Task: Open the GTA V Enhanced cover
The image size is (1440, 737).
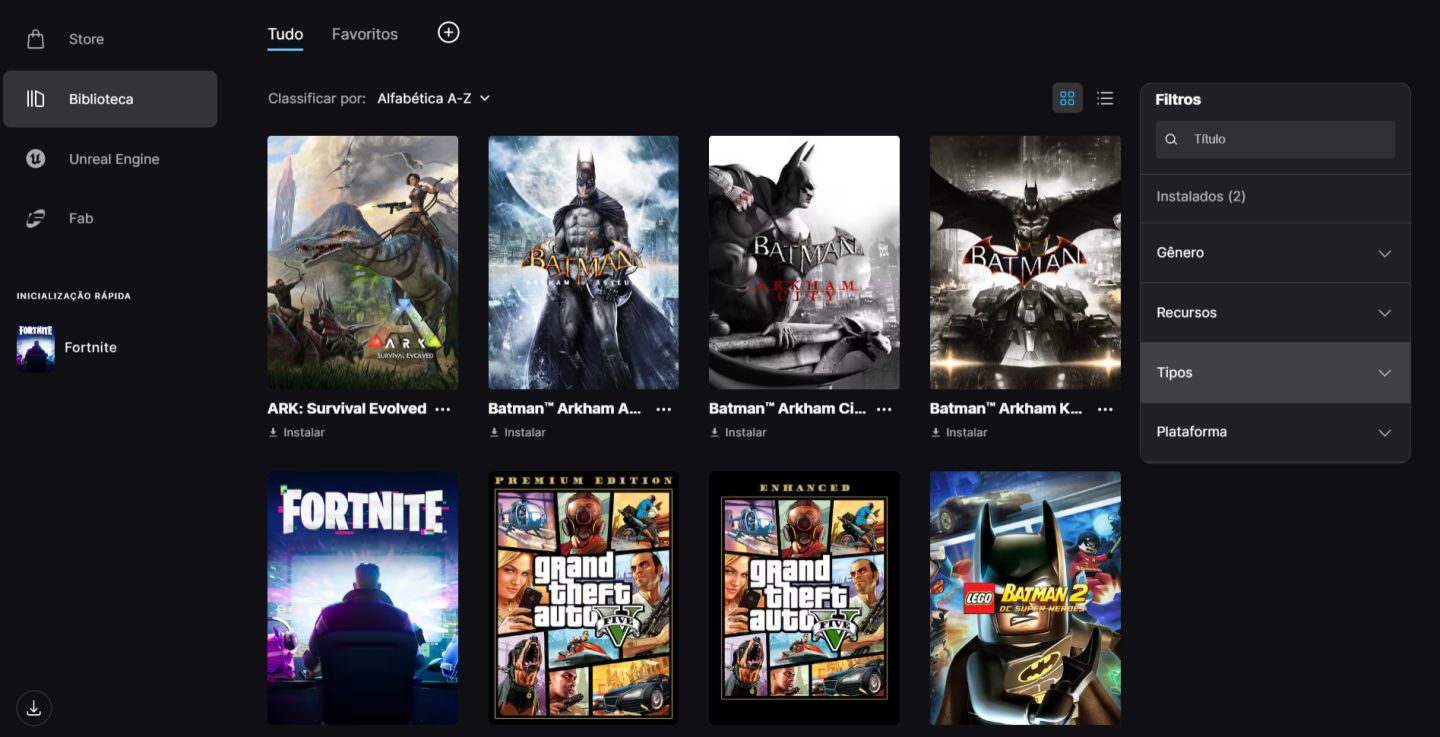Action: tap(804, 598)
